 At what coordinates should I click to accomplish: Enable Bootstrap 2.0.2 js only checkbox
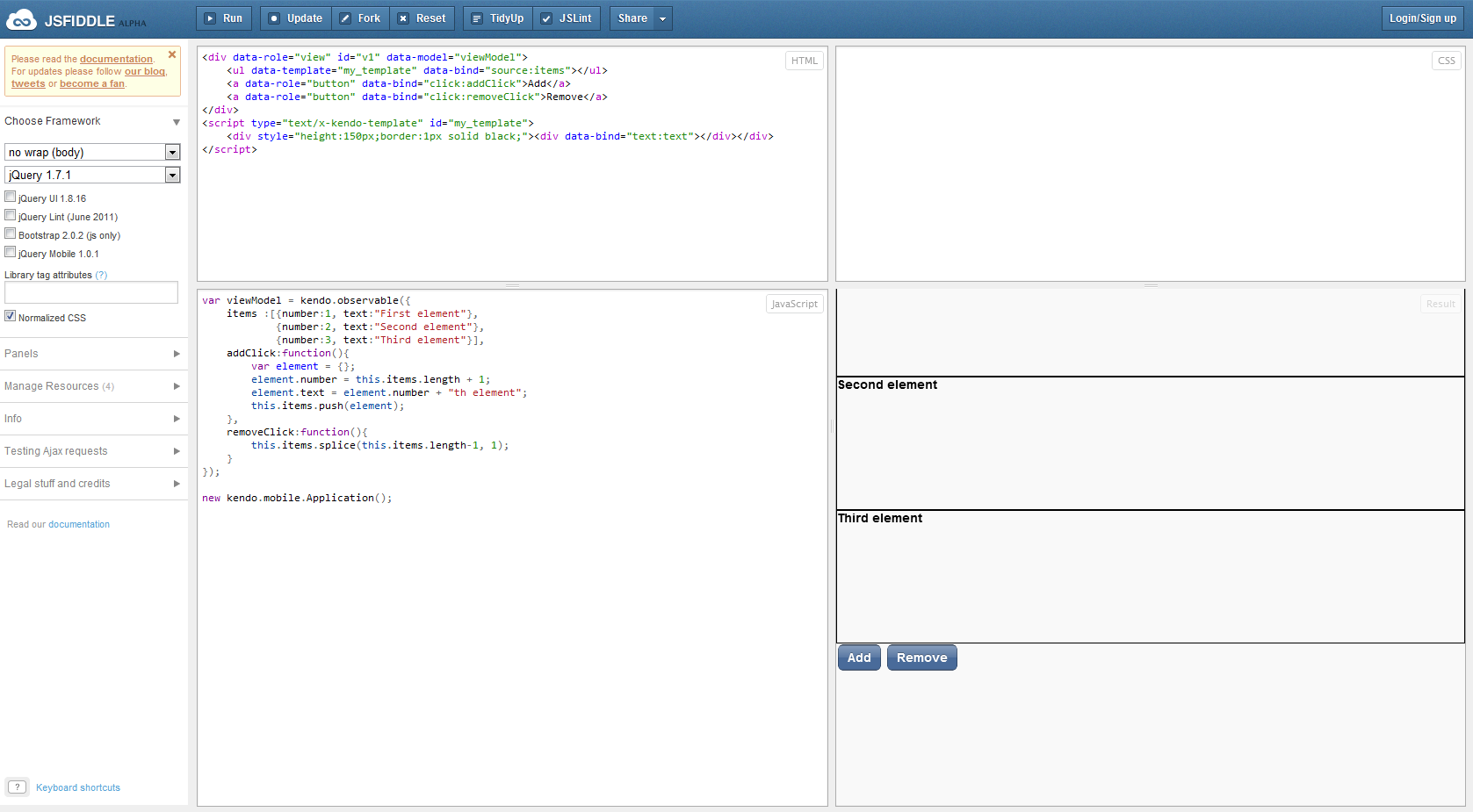tap(11, 234)
